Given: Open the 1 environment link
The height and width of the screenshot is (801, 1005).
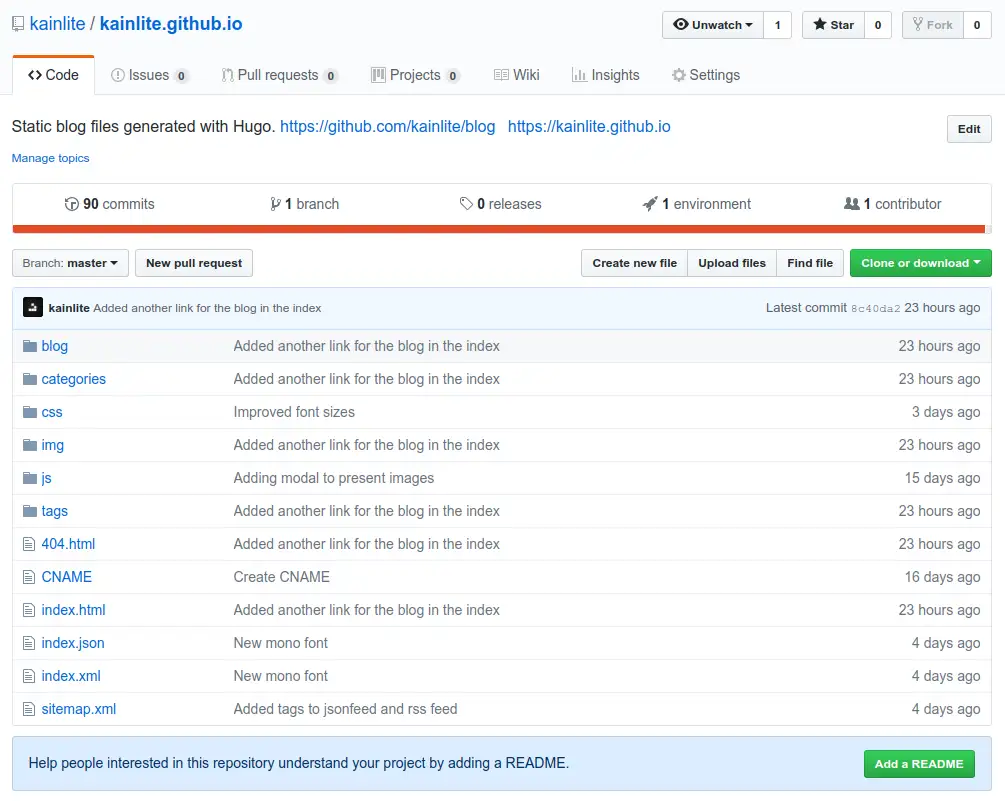Looking at the screenshot, I should click(697, 204).
